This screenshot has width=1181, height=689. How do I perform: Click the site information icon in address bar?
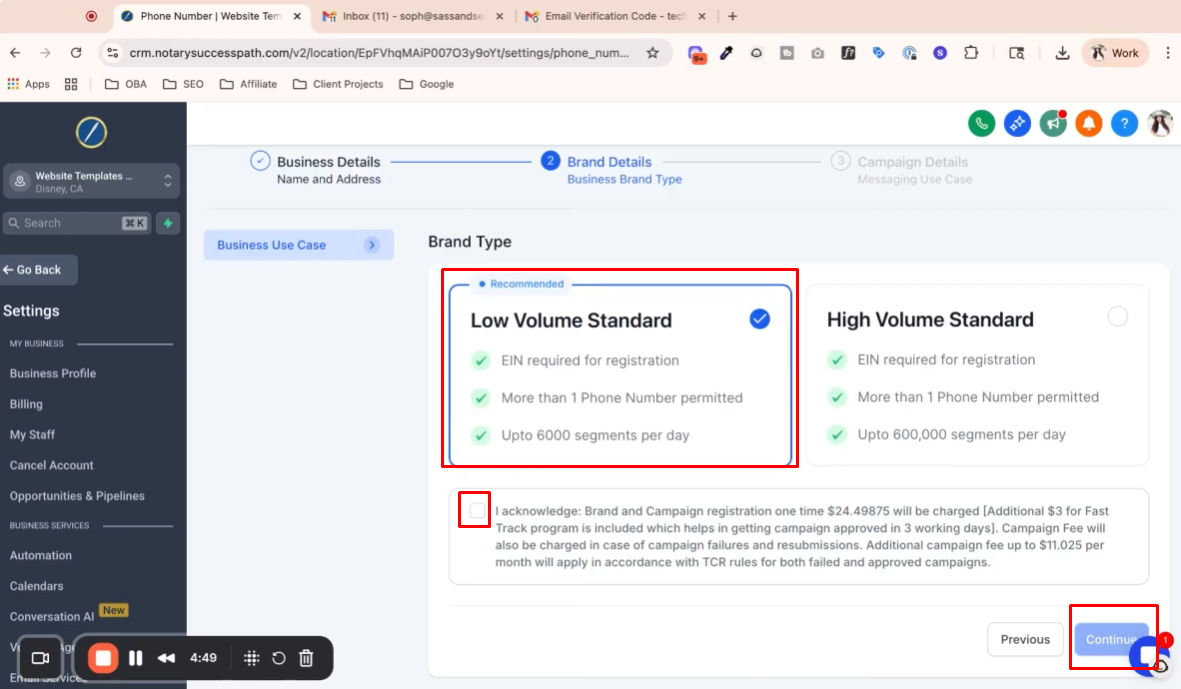click(x=113, y=53)
